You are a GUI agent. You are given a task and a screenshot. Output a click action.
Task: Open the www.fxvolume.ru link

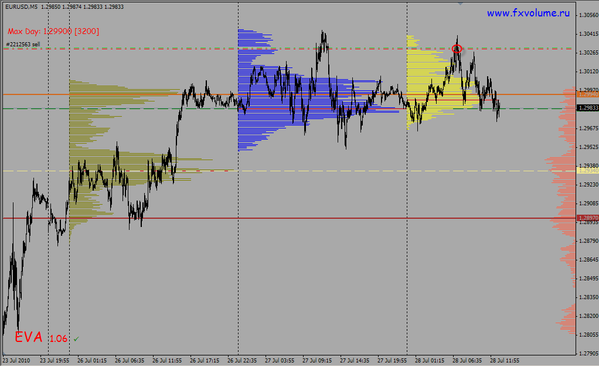click(x=528, y=13)
